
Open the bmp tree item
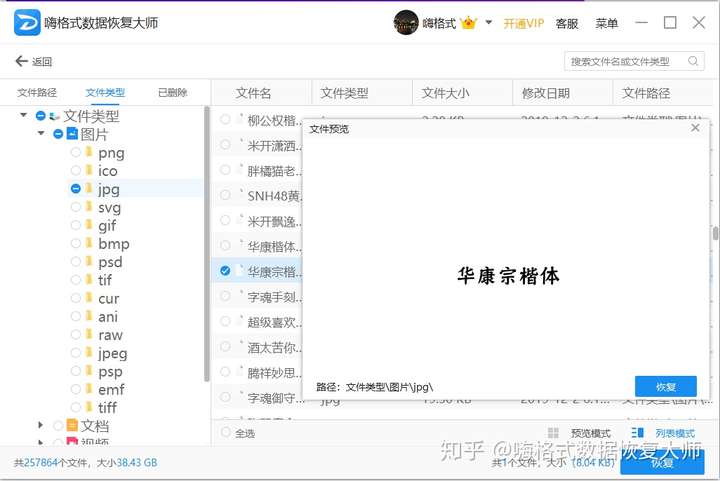(x=113, y=244)
